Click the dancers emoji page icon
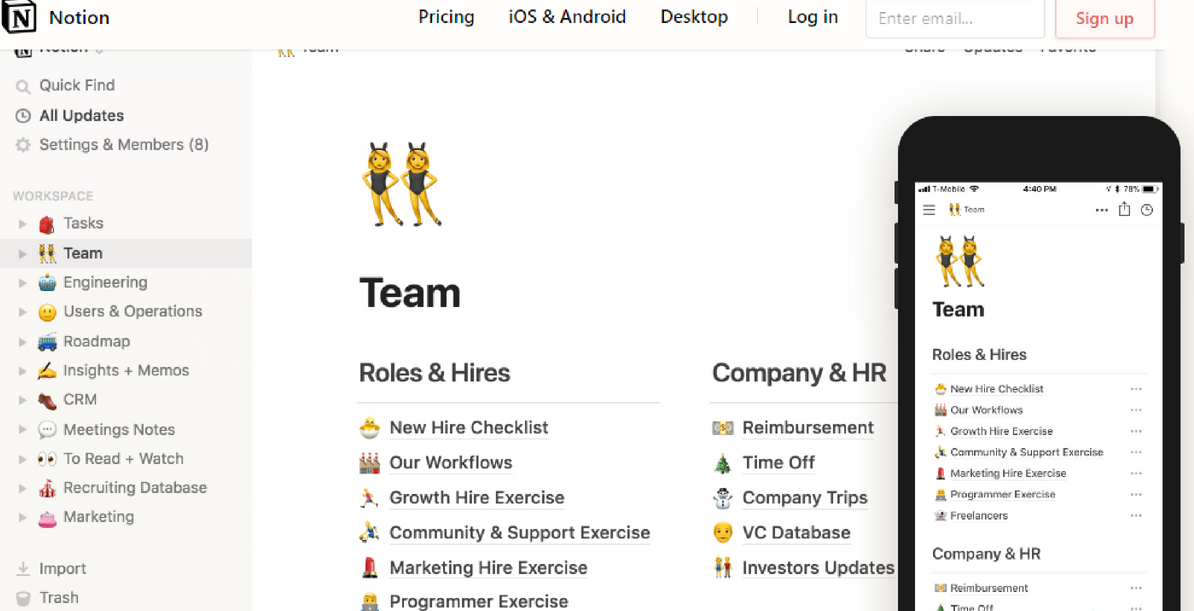The image size is (1194, 611). coord(401,184)
